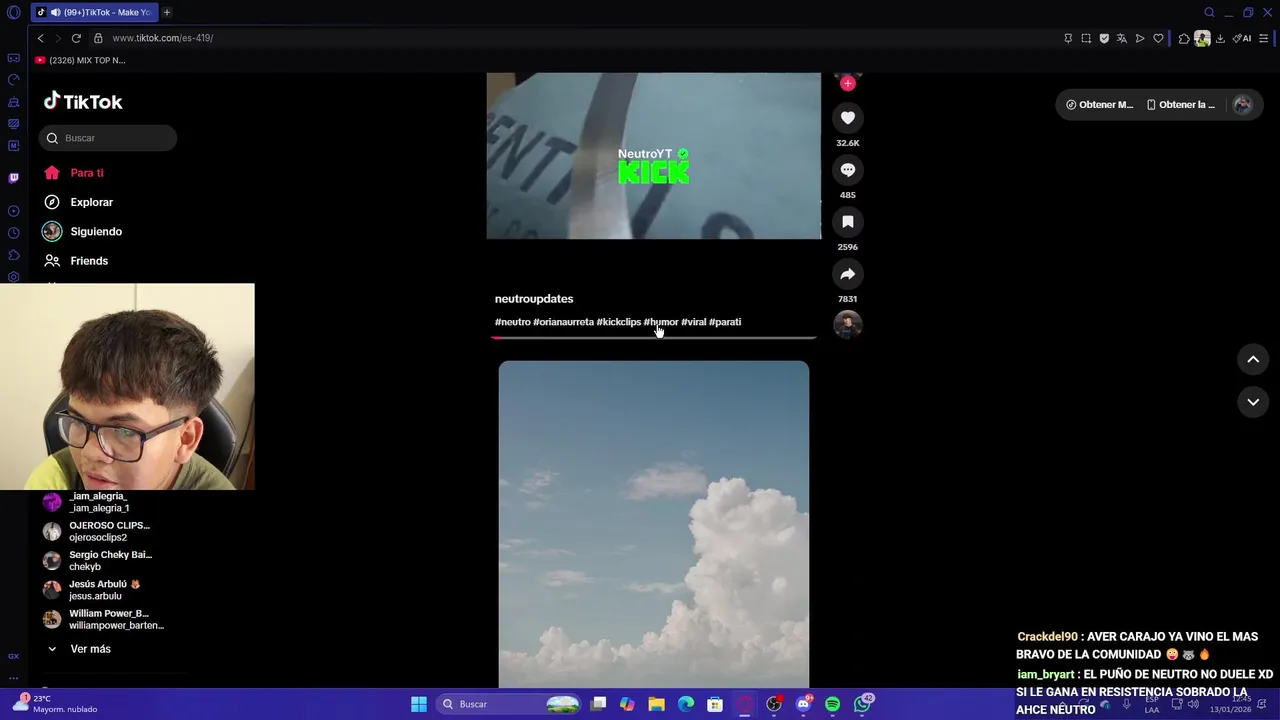
Task: Like the neutroupdates video with the heart
Action: click(x=848, y=118)
